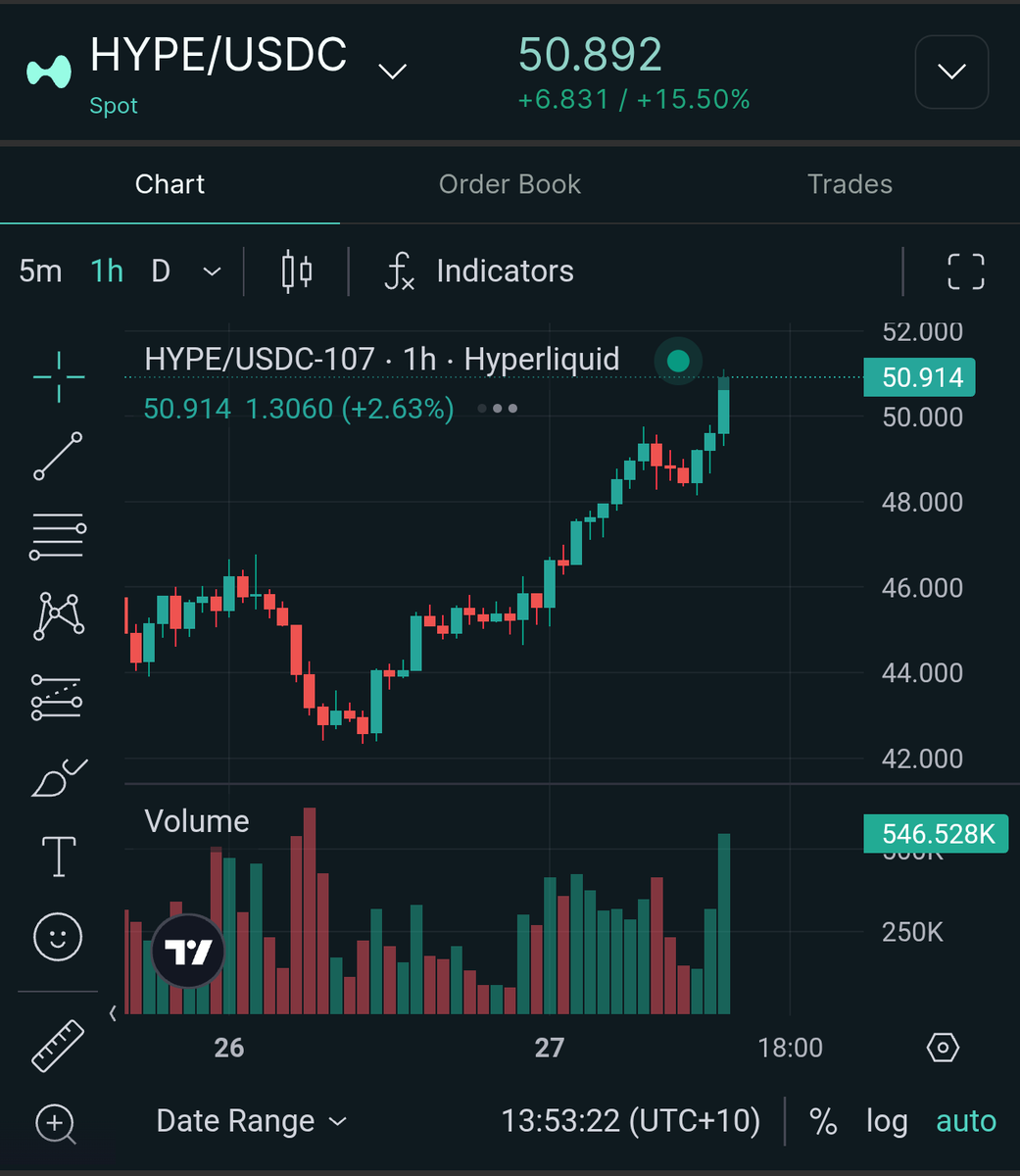Select the 1h timeframe
Viewport: 1020px width, 1176px height.
point(107,271)
